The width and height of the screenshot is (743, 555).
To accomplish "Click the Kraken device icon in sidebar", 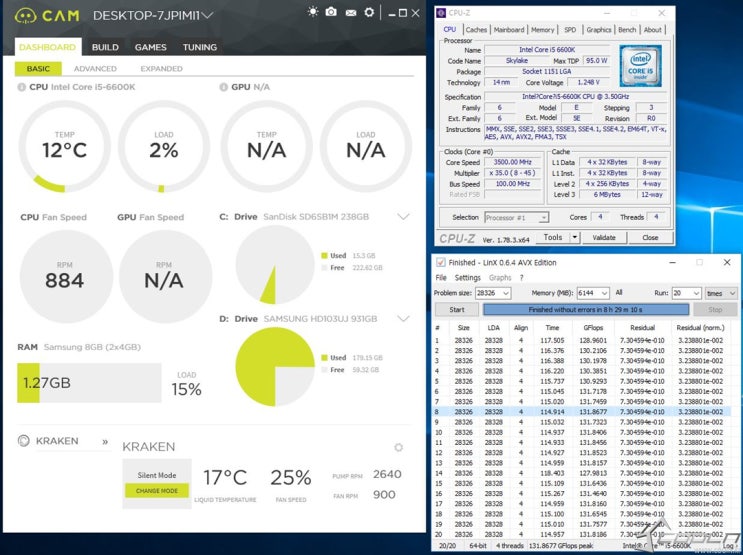I will click(x=23, y=441).
